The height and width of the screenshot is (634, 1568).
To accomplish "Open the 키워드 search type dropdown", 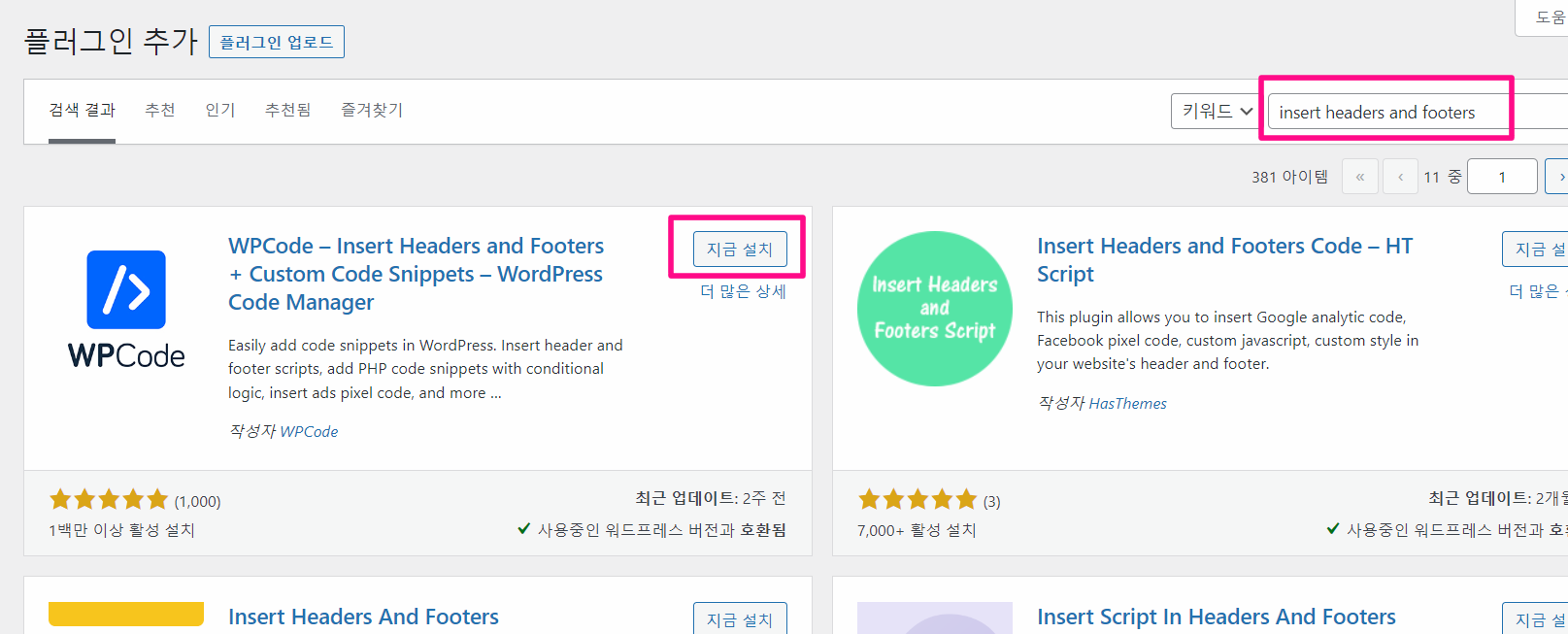I will [x=1216, y=111].
